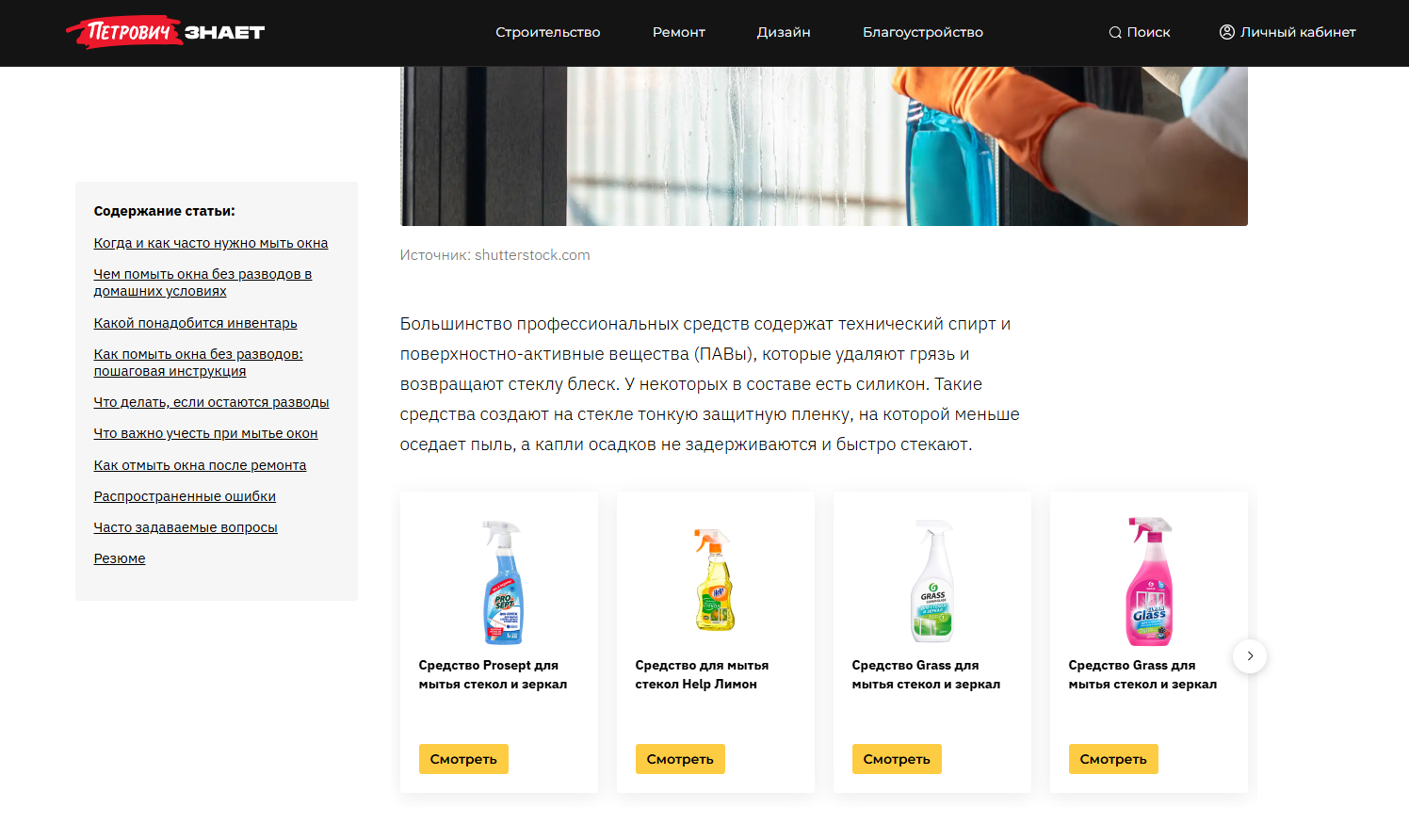Open the pink Clean Glass bottle image

tap(1150, 581)
